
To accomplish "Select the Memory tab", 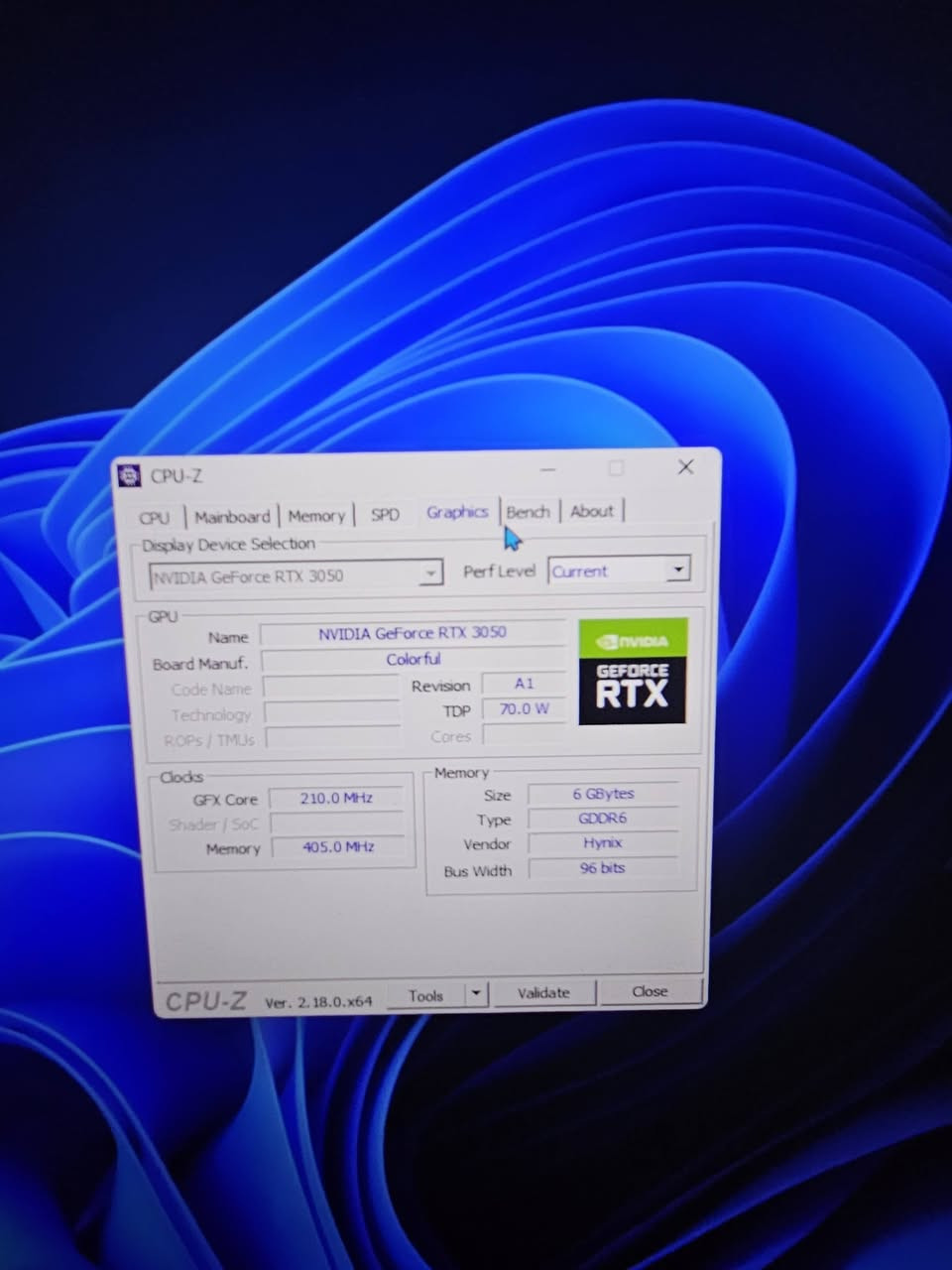I will [316, 516].
